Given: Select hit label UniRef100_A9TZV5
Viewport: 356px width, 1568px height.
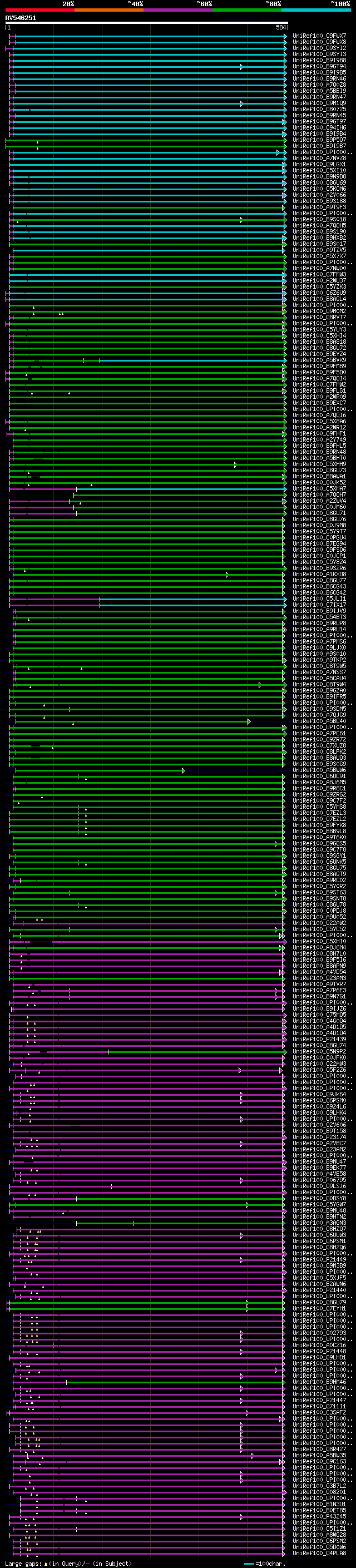Looking at the screenshot, I should [x=319, y=250].
